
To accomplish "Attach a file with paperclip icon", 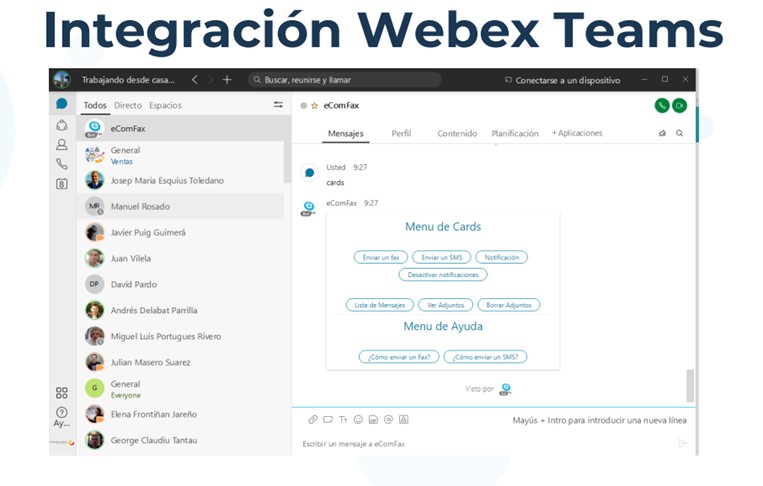I will click(312, 419).
